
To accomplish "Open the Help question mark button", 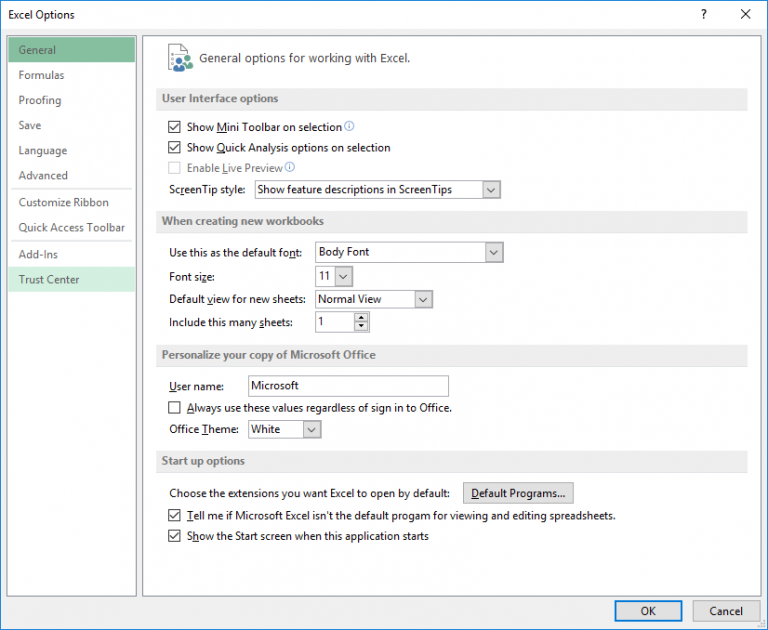I will pyautogui.click(x=704, y=14).
